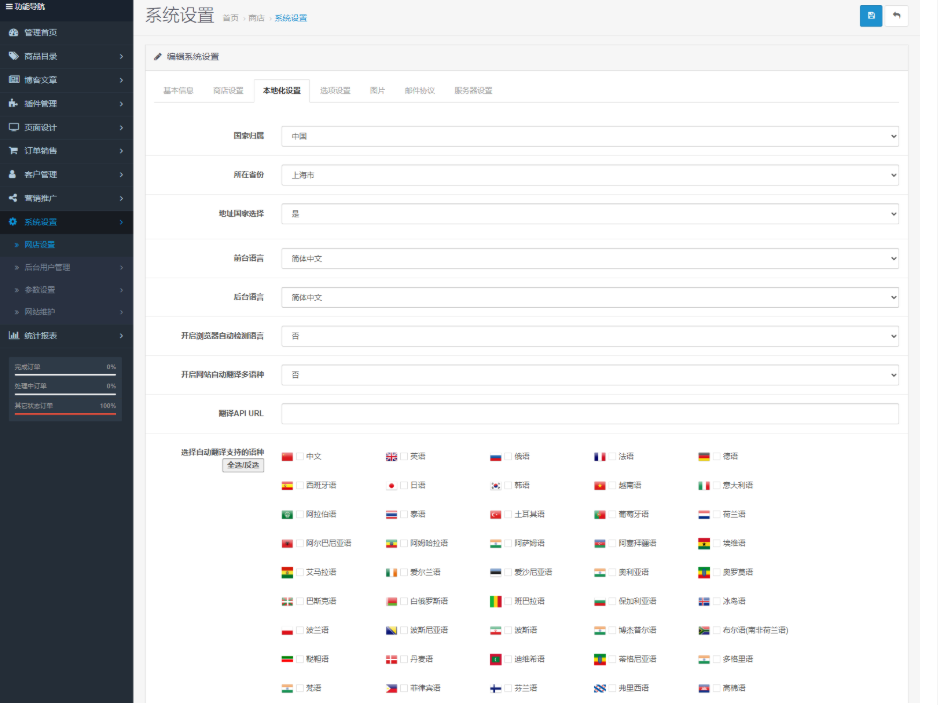Click the 翻译API URL input field
This screenshot has height=705, width=938.
click(x=589, y=414)
